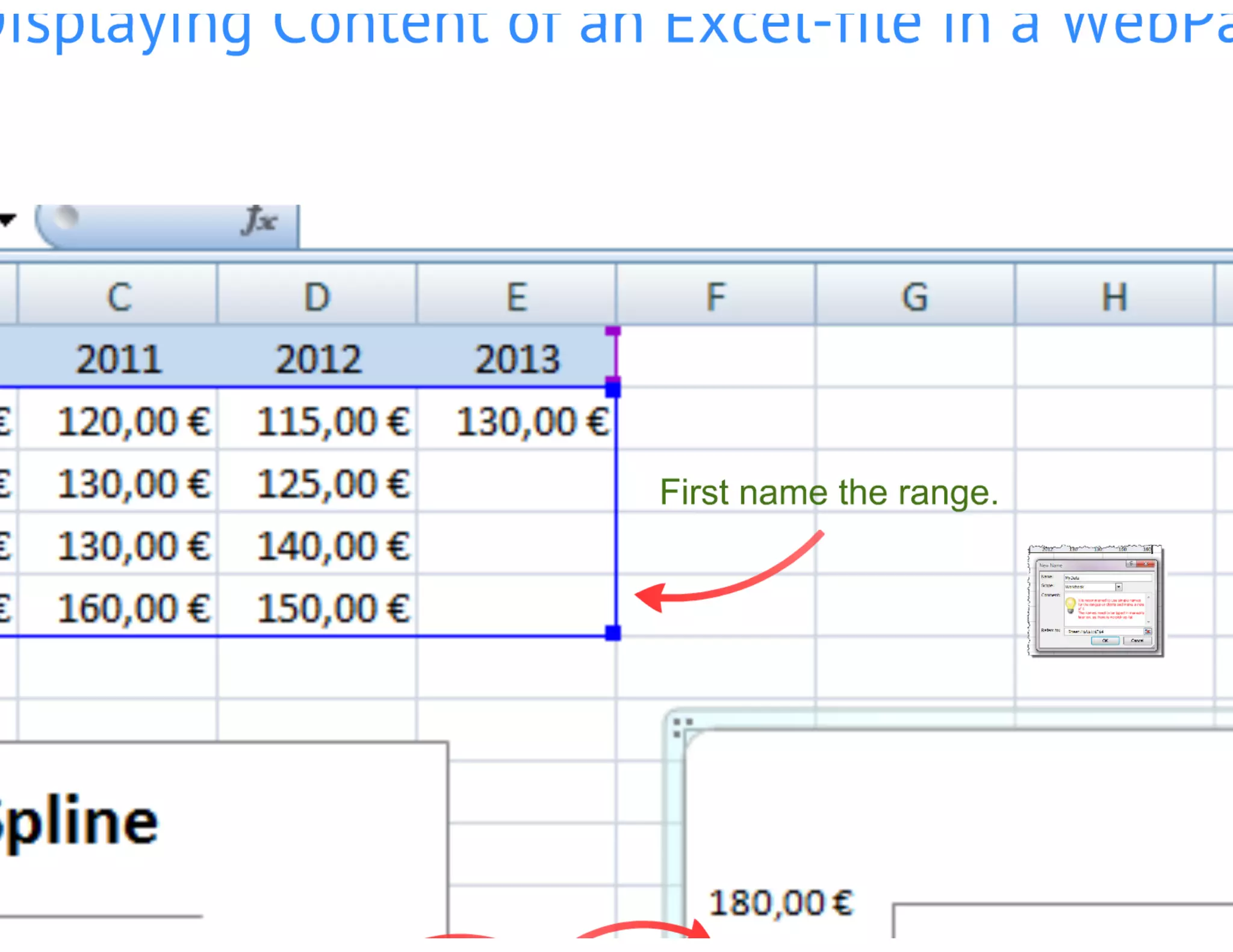
Task: Click the cell containing 2013
Action: click(517, 359)
